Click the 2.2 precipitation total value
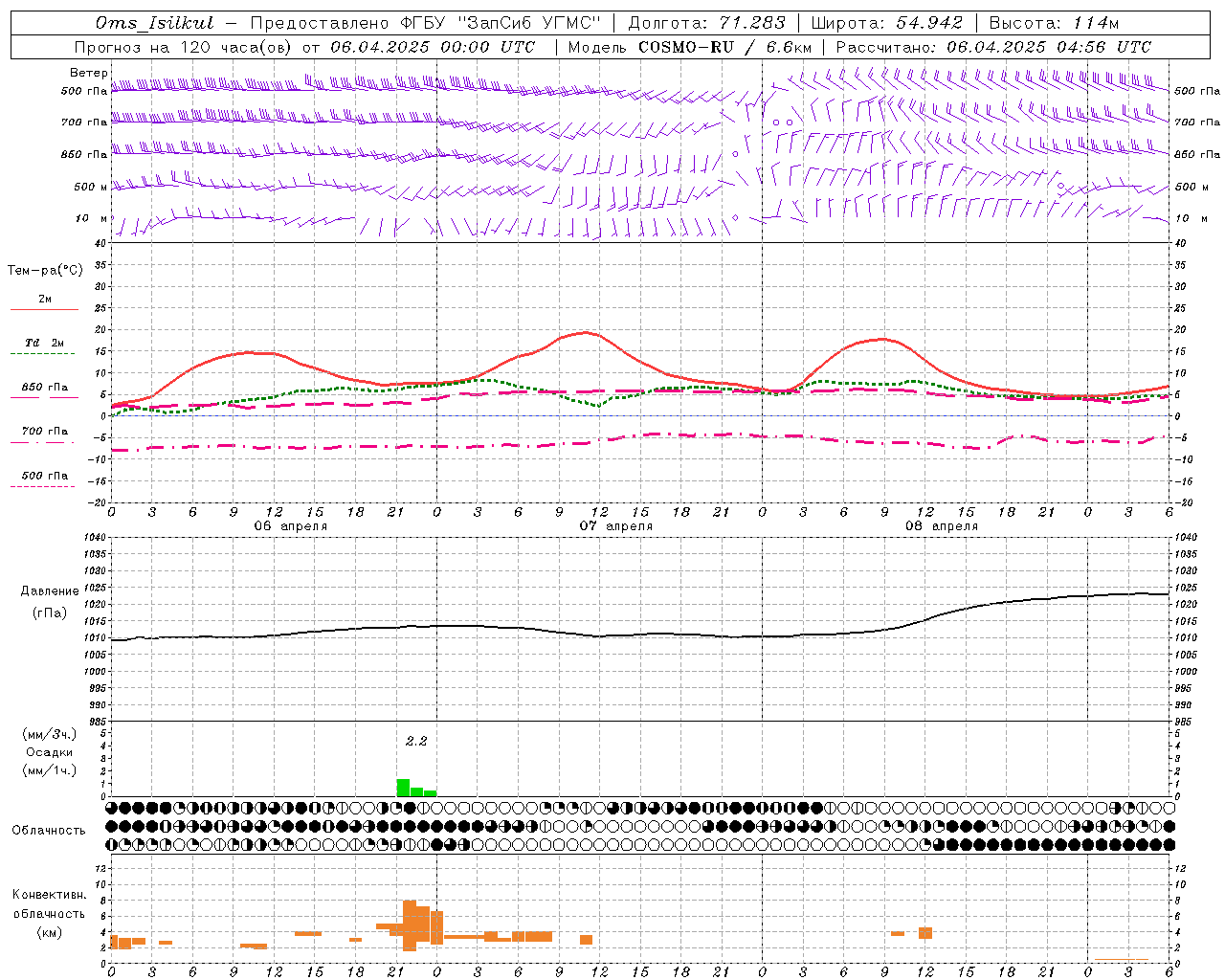This screenshot has height=980, width=1225. pos(415,741)
